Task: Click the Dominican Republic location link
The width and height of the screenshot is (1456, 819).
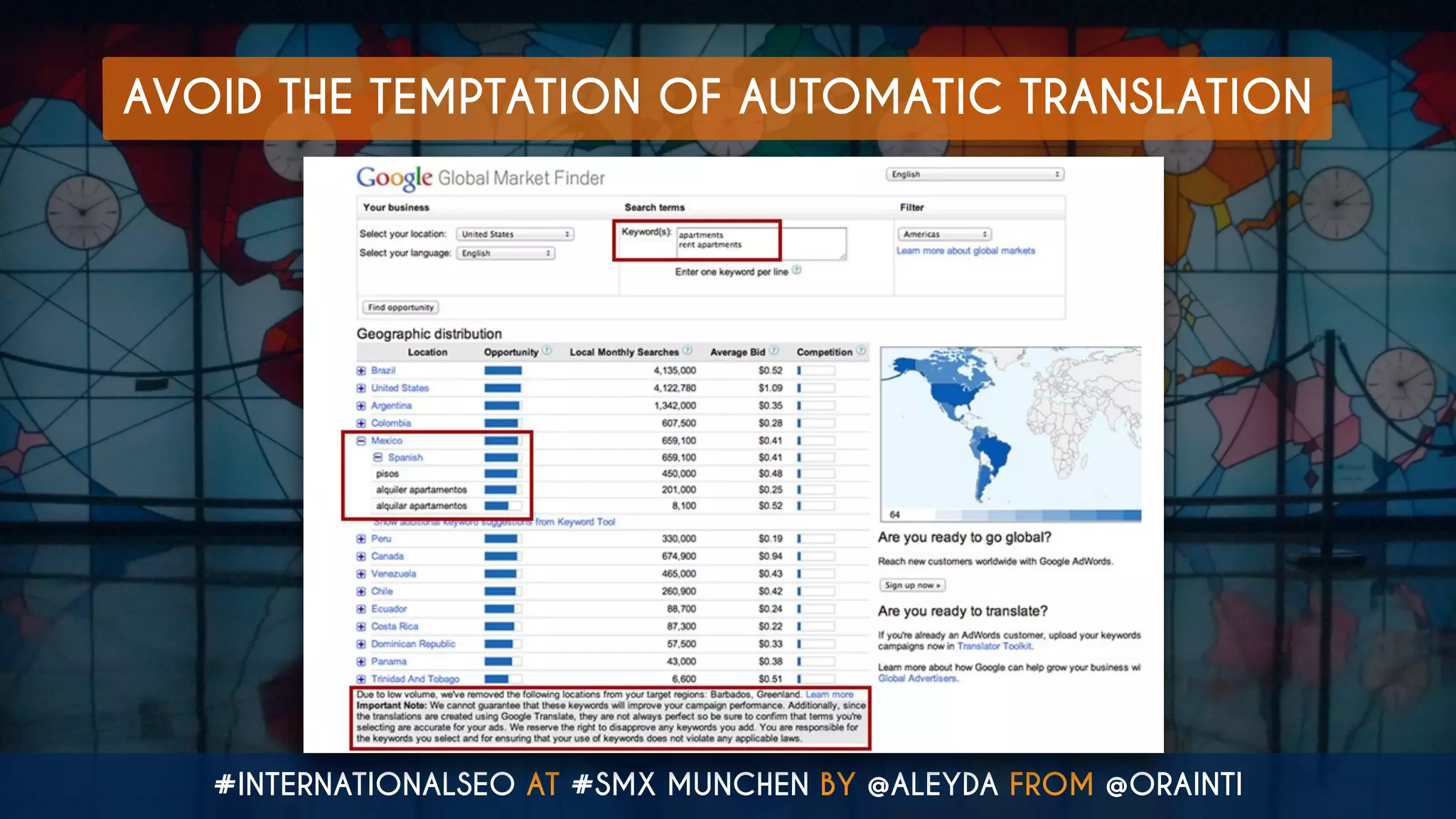Action: tap(413, 644)
